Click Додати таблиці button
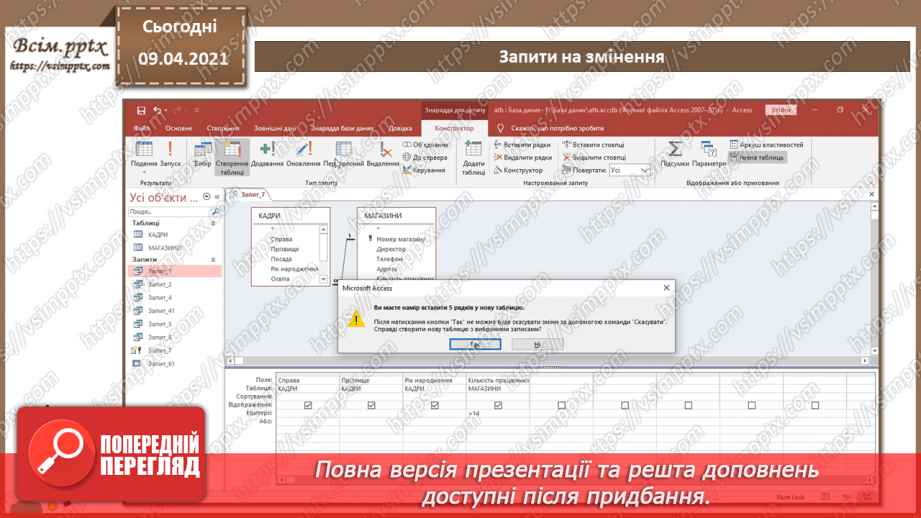921x518 pixels. click(473, 157)
